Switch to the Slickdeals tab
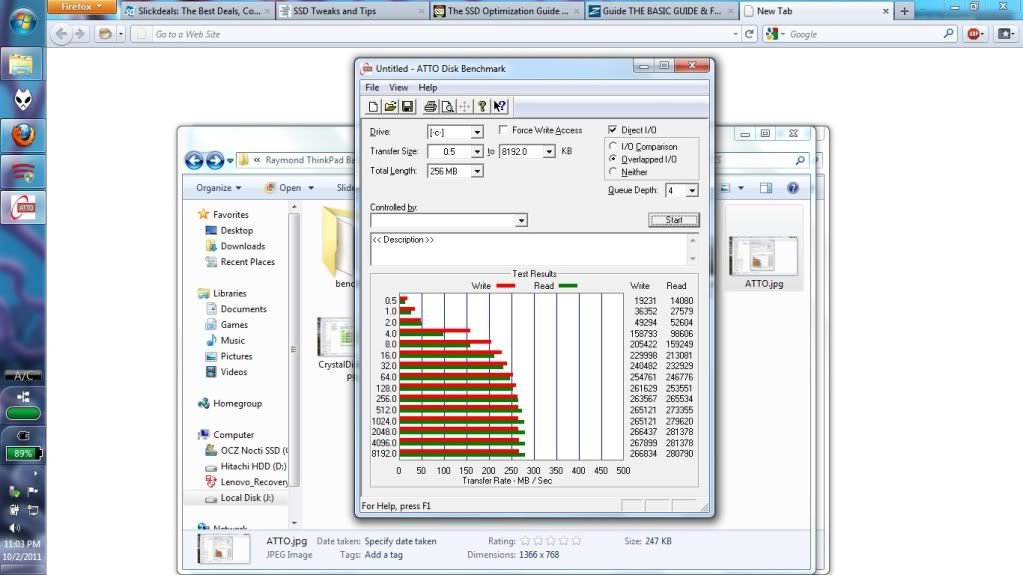Image resolution: width=1023 pixels, height=575 pixels. click(x=198, y=11)
